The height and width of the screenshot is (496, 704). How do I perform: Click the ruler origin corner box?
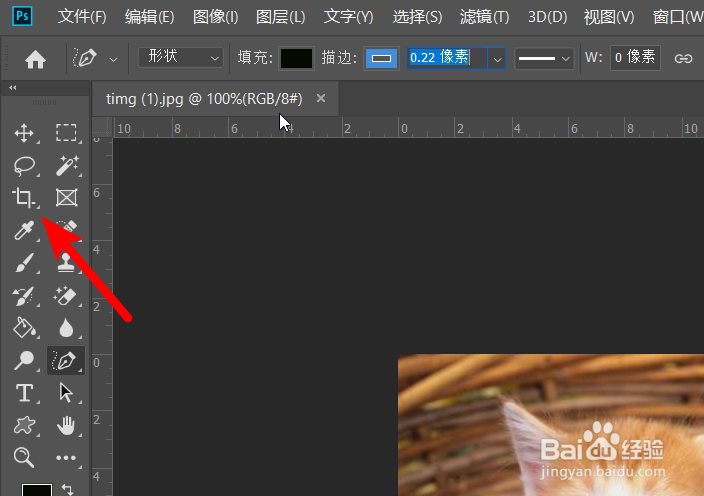tap(102, 127)
